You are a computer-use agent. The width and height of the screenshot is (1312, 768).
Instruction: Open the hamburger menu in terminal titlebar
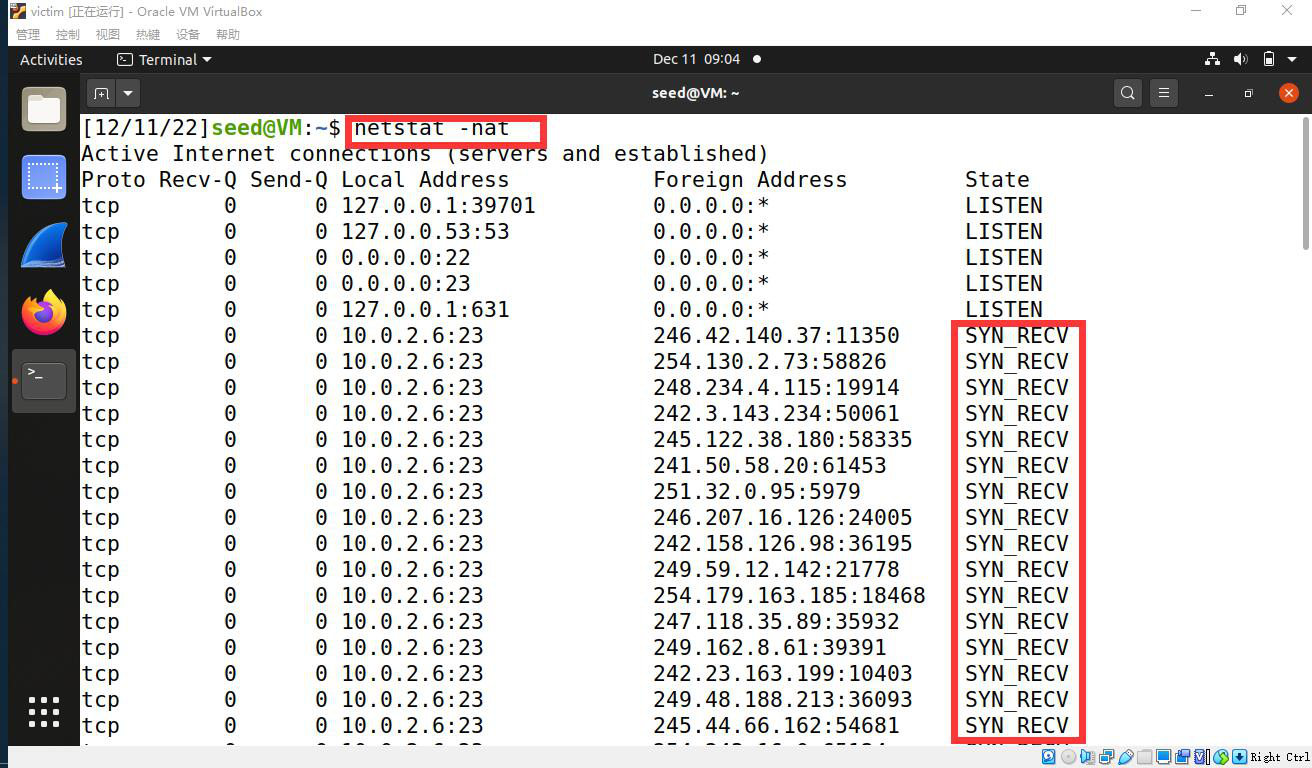[1163, 92]
